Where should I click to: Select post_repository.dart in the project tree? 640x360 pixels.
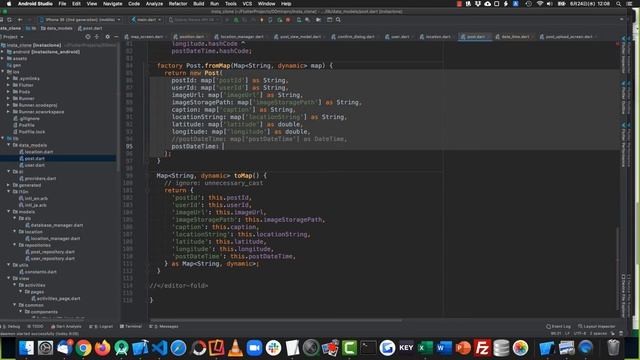click(52, 252)
